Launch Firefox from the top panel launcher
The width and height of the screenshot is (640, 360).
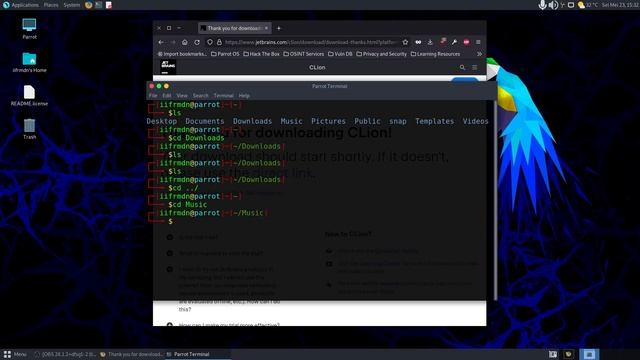(89, 5)
